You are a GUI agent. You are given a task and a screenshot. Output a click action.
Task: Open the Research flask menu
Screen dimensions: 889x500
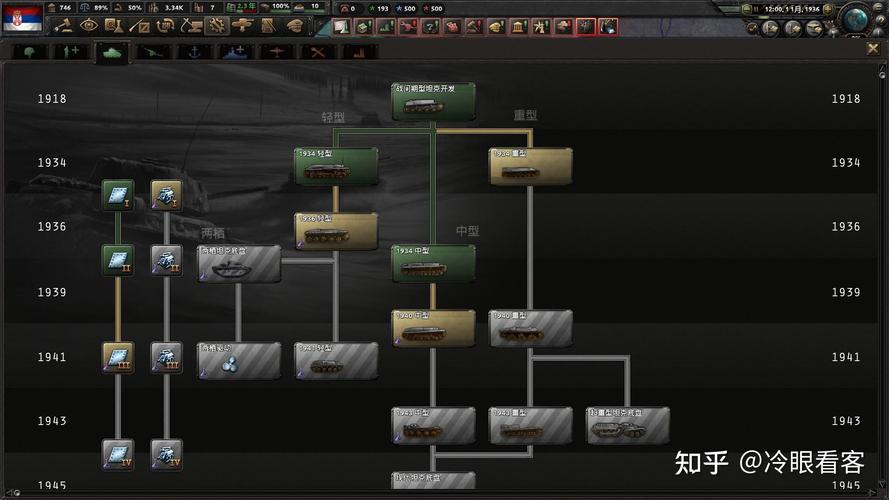[114, 26]
